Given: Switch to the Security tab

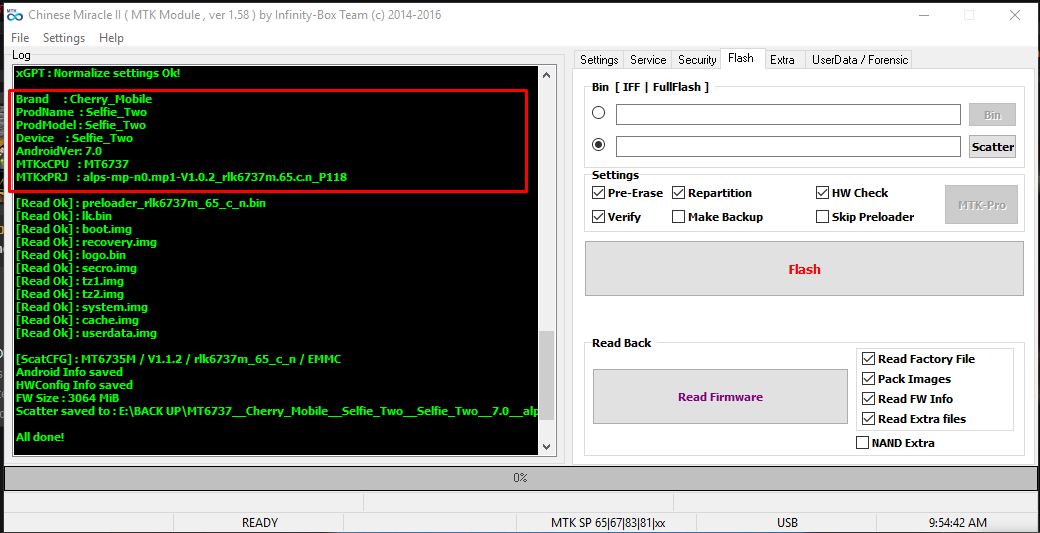Looking at the screenshot, I should click(697, 60).
